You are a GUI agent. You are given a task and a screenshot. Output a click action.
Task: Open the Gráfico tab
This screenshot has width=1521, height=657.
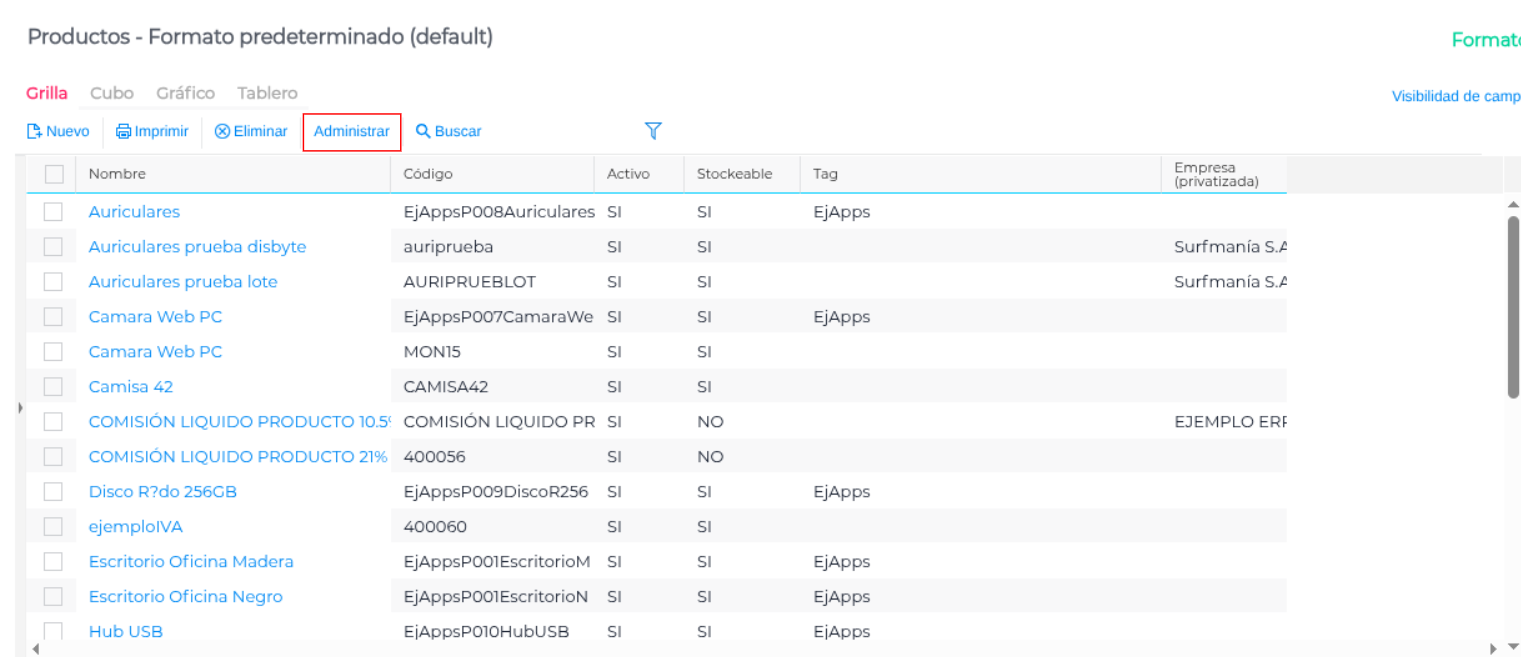click(185, 93)
